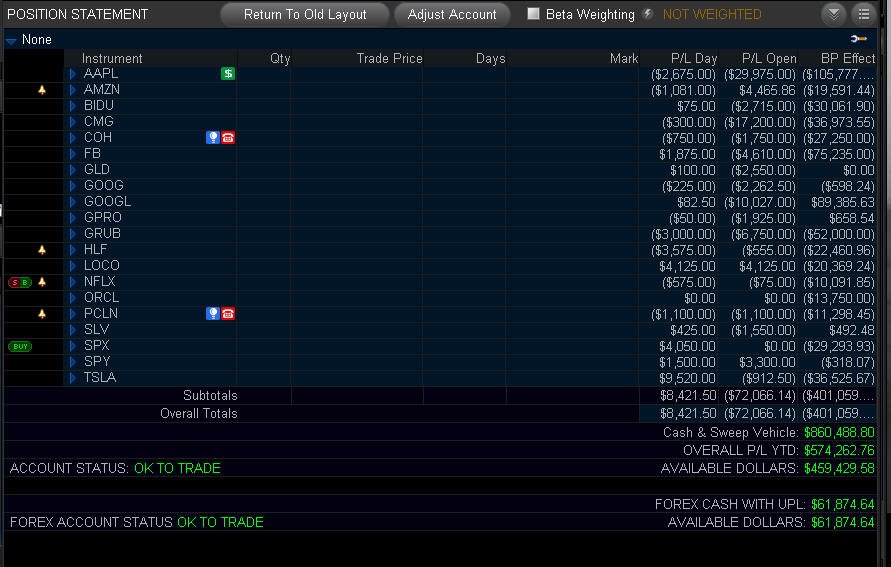Open the list-style actions menu in header
This screenshot has width=891, height=567.
[x=863, y=14]
